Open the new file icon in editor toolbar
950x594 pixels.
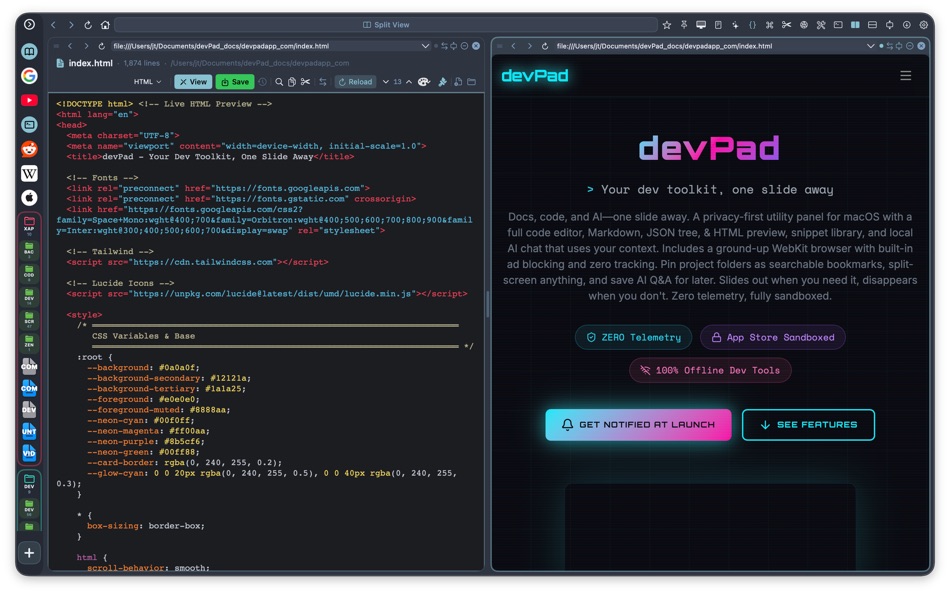click(x=458, y=81)
